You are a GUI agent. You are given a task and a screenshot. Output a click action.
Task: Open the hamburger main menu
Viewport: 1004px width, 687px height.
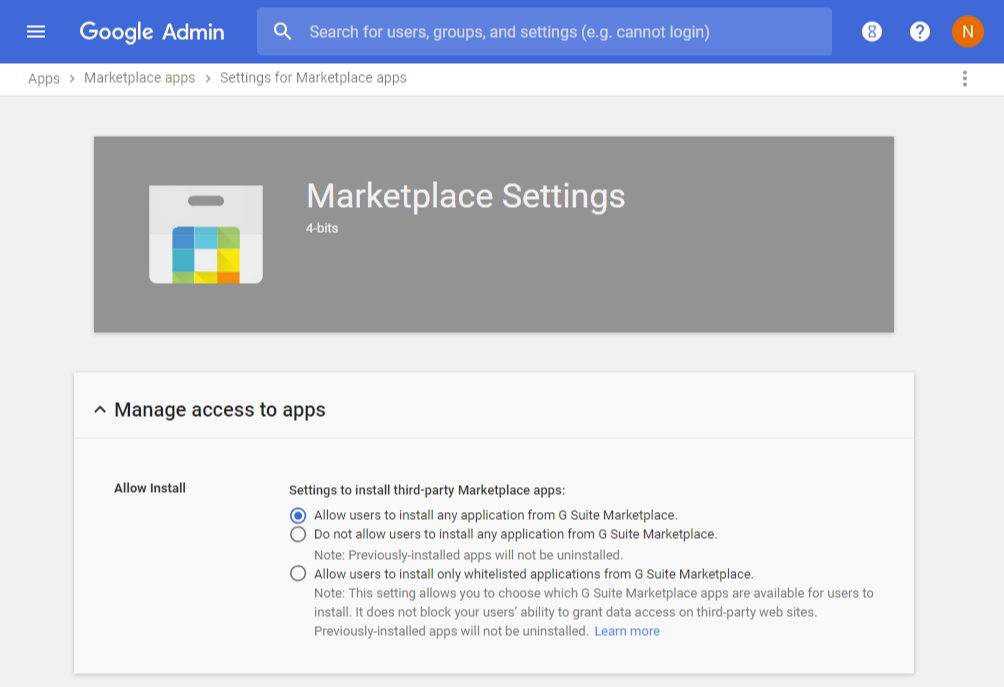coord(36,31)
